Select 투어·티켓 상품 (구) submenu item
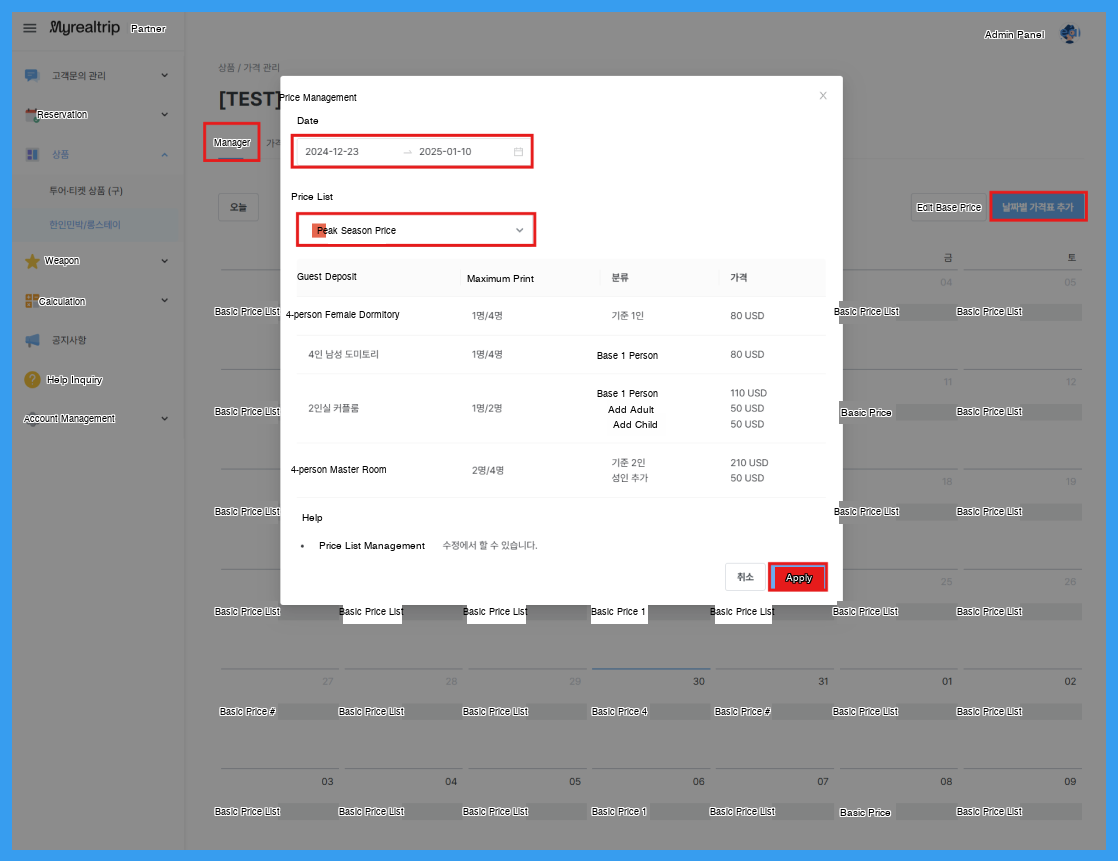The width and height of the screenshot is (1118, 861). coord(86,191)
